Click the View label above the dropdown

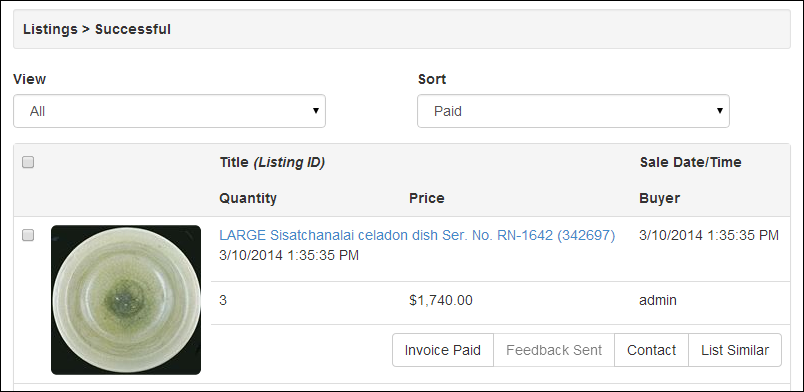29,79
